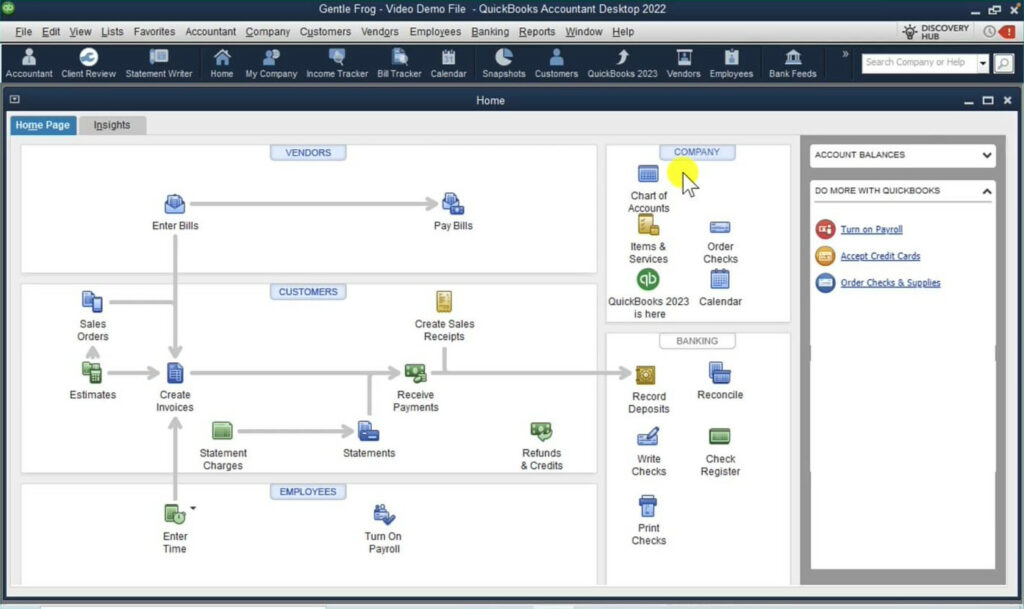Select the Enter Bills icon
The width and height of the screenshot is (1024, 609).
coord(175,202)
